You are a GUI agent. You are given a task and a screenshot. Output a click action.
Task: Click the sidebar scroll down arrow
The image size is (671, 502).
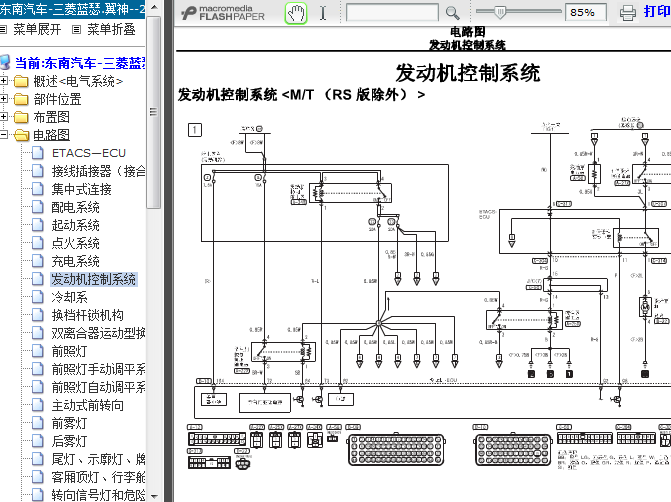tap(154, 496)
